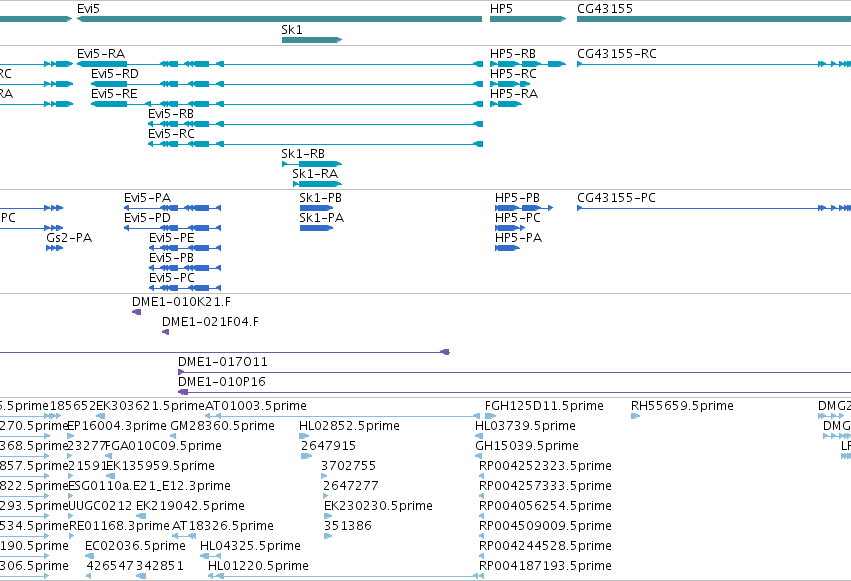This screenshot has width=851, height=581.
Task: Click the ESG0110a.E21_E12.3prime EST label
Action: tap(149, 486)
